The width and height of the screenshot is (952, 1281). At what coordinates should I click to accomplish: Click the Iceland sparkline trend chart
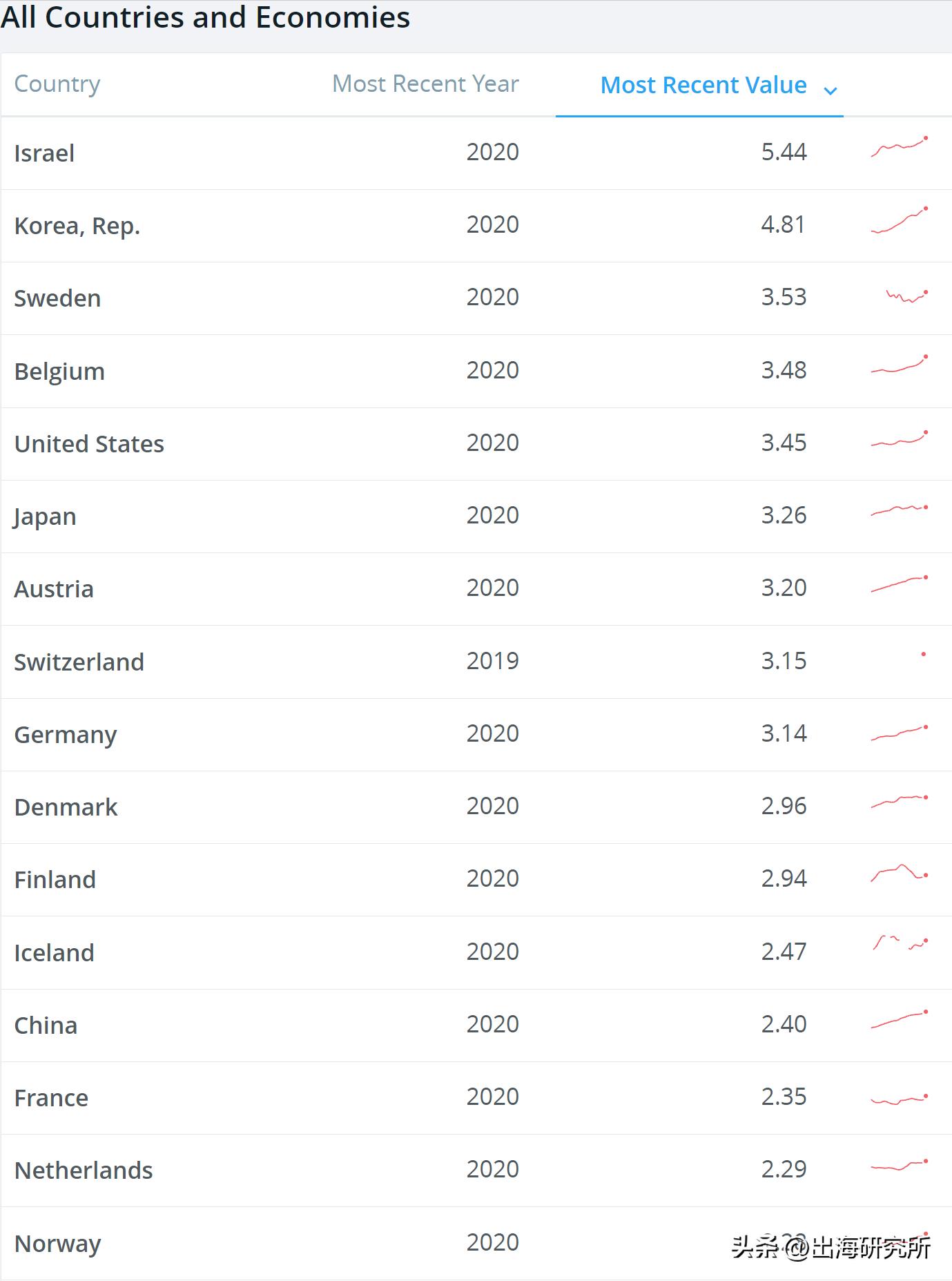[900, 943]
